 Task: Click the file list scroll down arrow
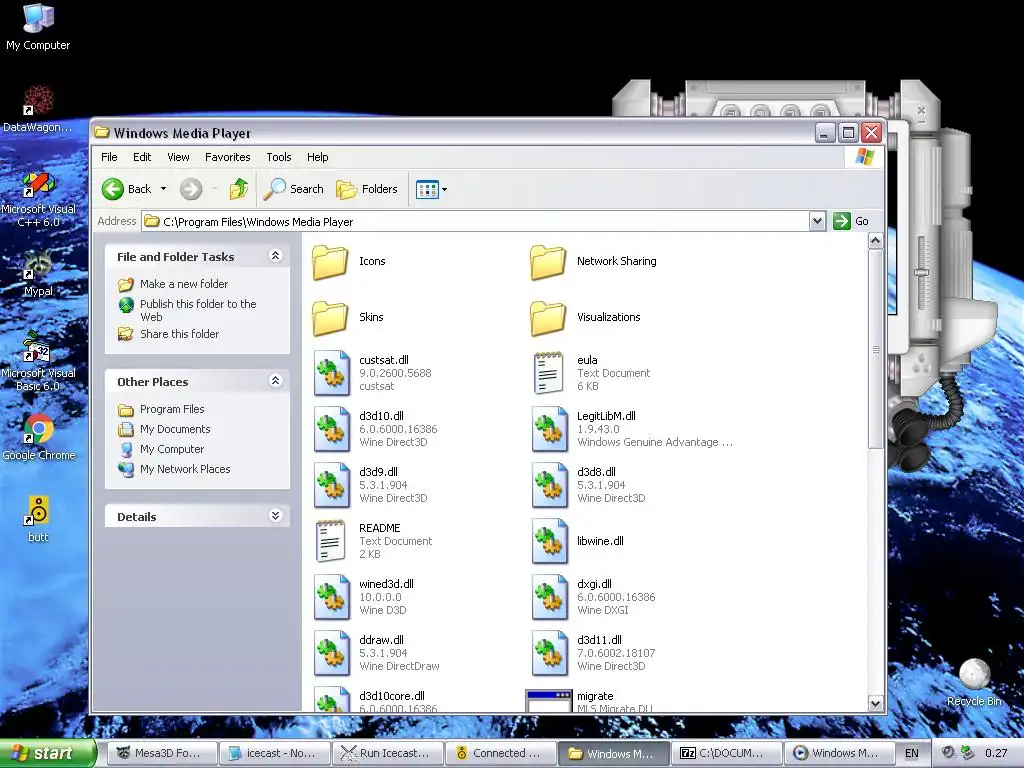(875, 703)
